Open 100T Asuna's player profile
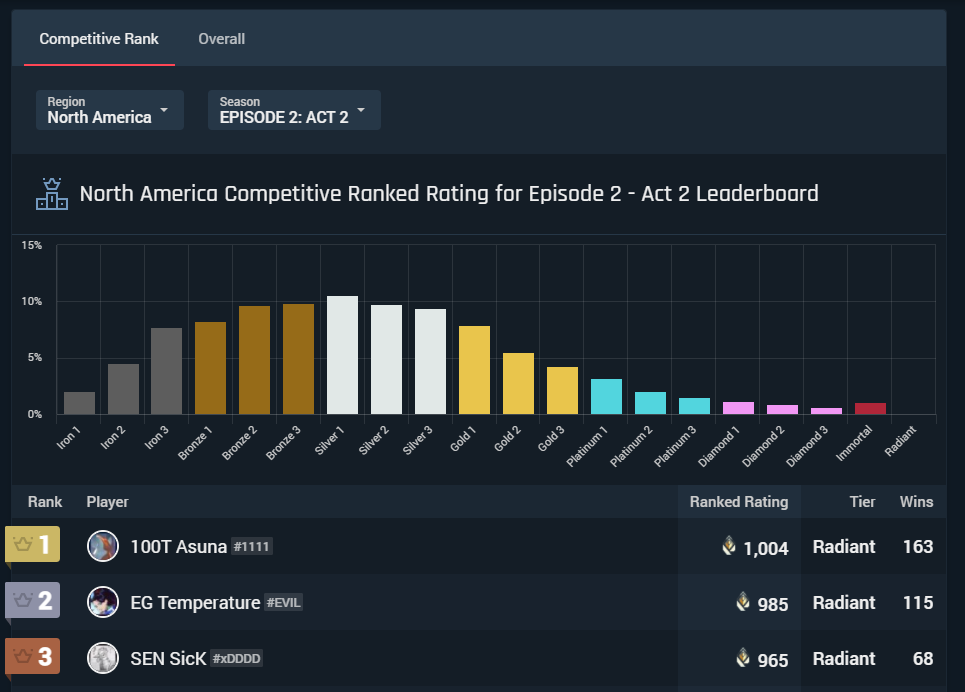965x692 pixels. [178, 547]
